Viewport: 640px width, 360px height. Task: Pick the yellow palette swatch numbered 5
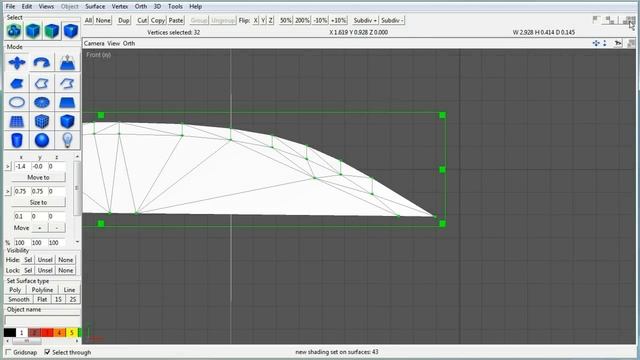pyautogui.click(x=72, y=333)
